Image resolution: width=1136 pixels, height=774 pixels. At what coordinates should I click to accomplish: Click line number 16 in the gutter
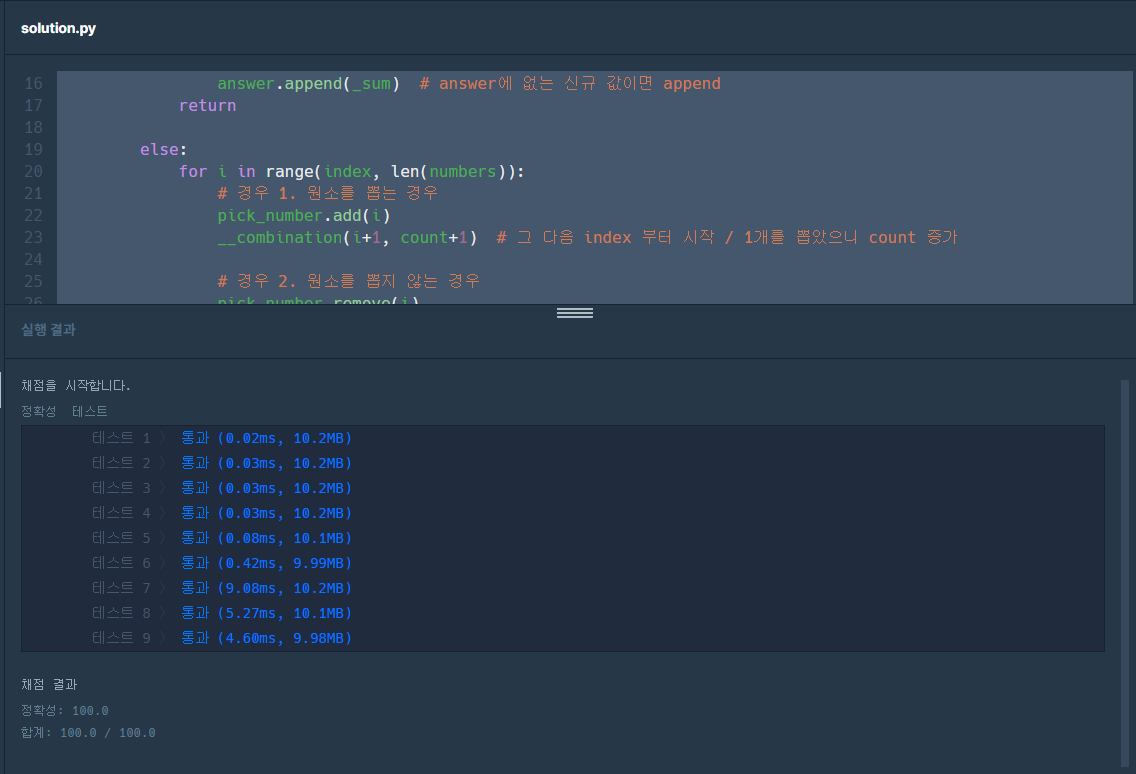[33, 83]
